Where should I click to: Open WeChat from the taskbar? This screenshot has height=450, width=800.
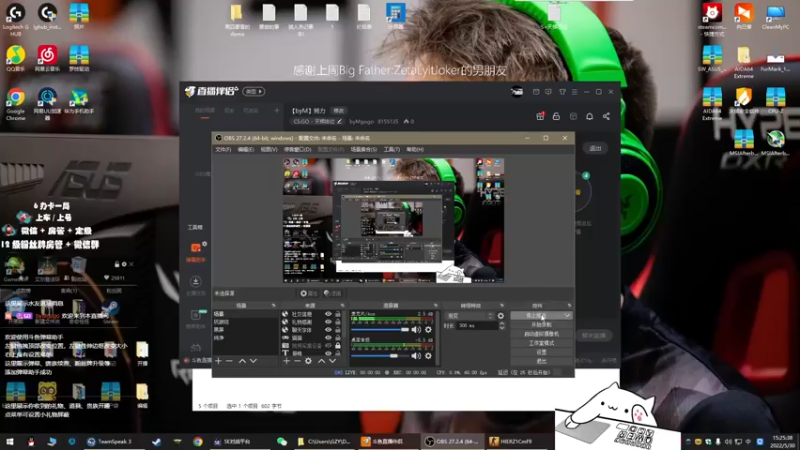282,441
